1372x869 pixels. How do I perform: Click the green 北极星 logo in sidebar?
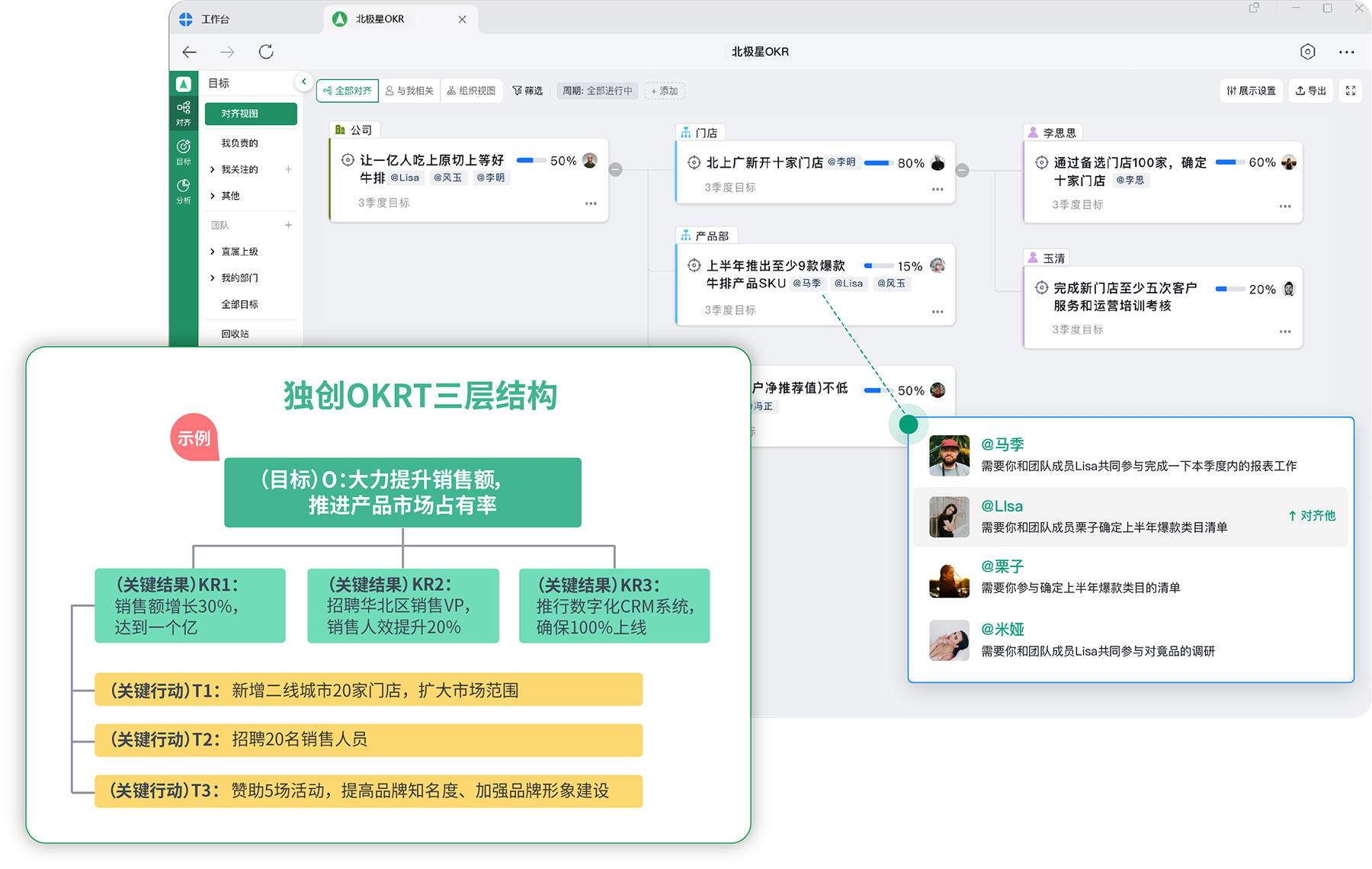tap(183, 84)
